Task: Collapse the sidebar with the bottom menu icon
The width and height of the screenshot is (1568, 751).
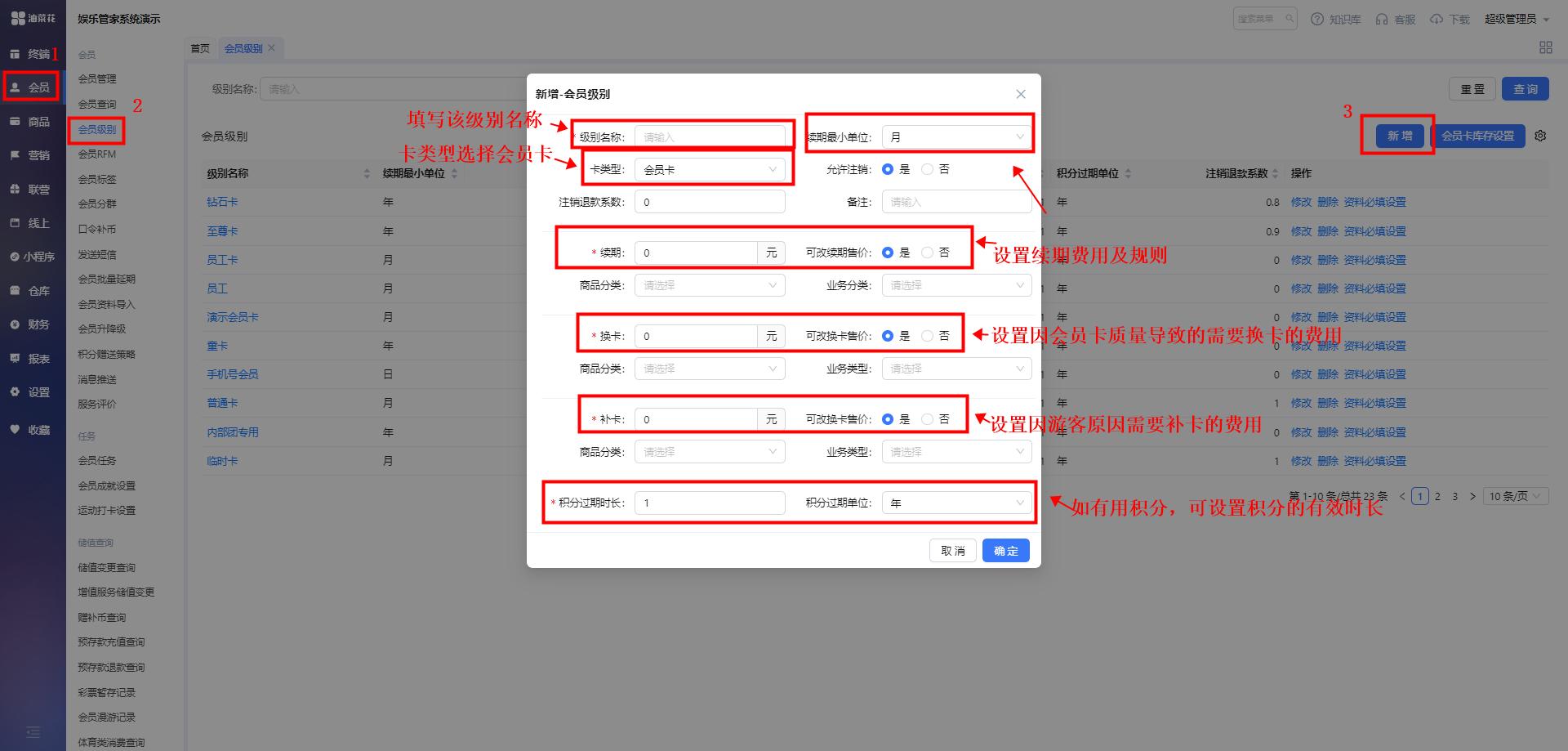Action: coord(33,732)
